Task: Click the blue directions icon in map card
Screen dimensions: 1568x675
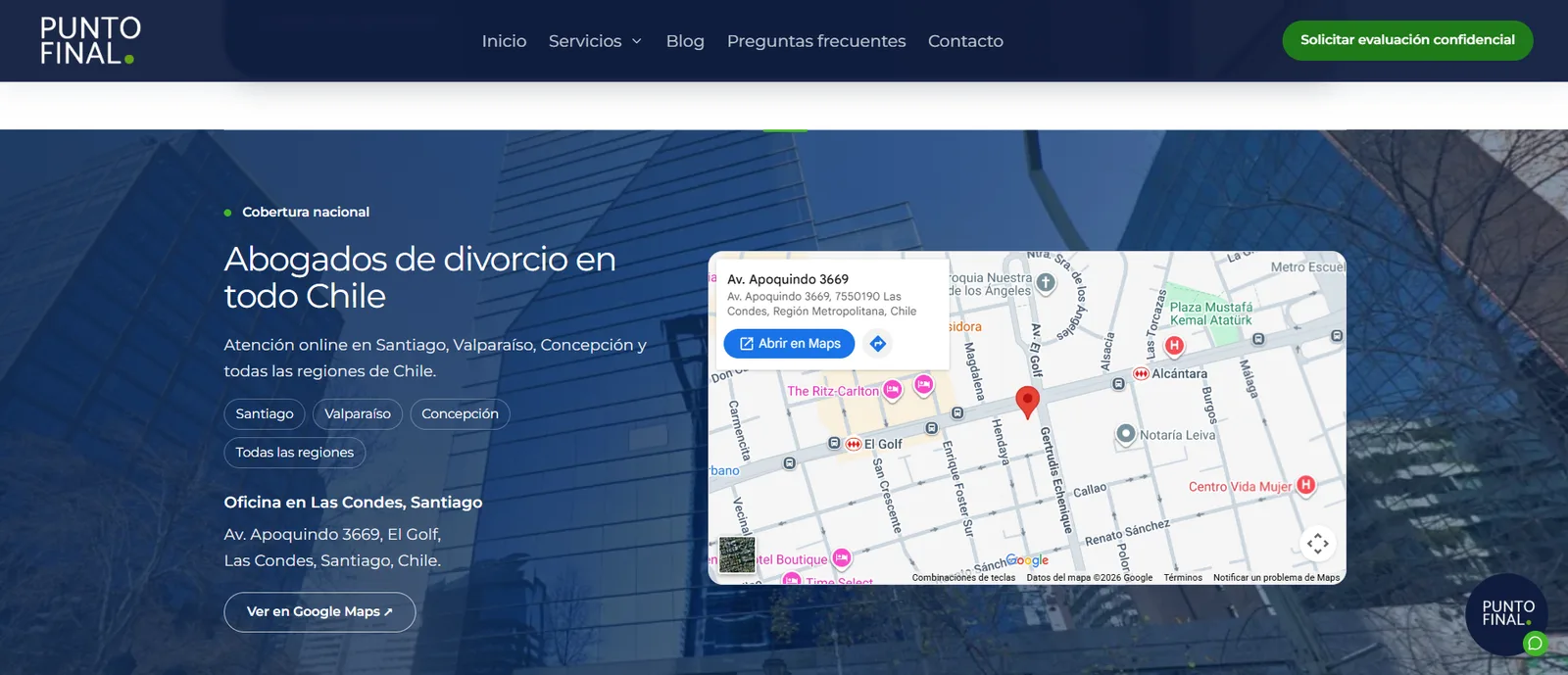Action: 878,344
